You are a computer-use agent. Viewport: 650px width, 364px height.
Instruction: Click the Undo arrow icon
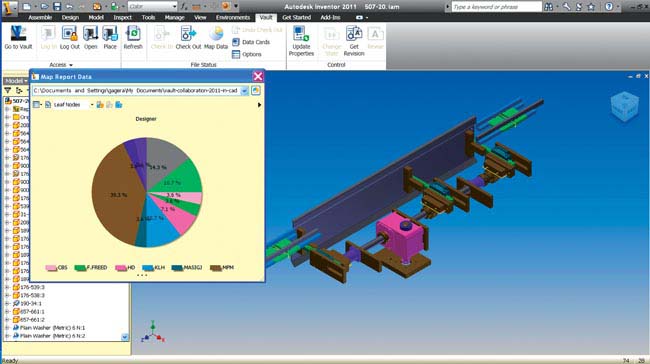coord(69,6)
